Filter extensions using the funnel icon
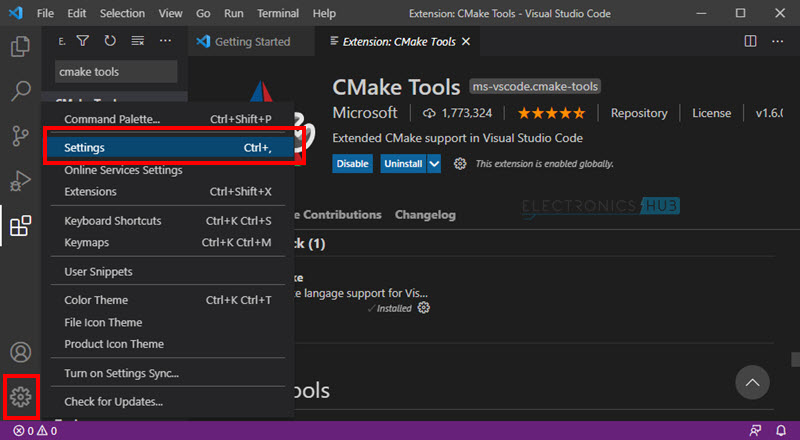 [83, 41]
